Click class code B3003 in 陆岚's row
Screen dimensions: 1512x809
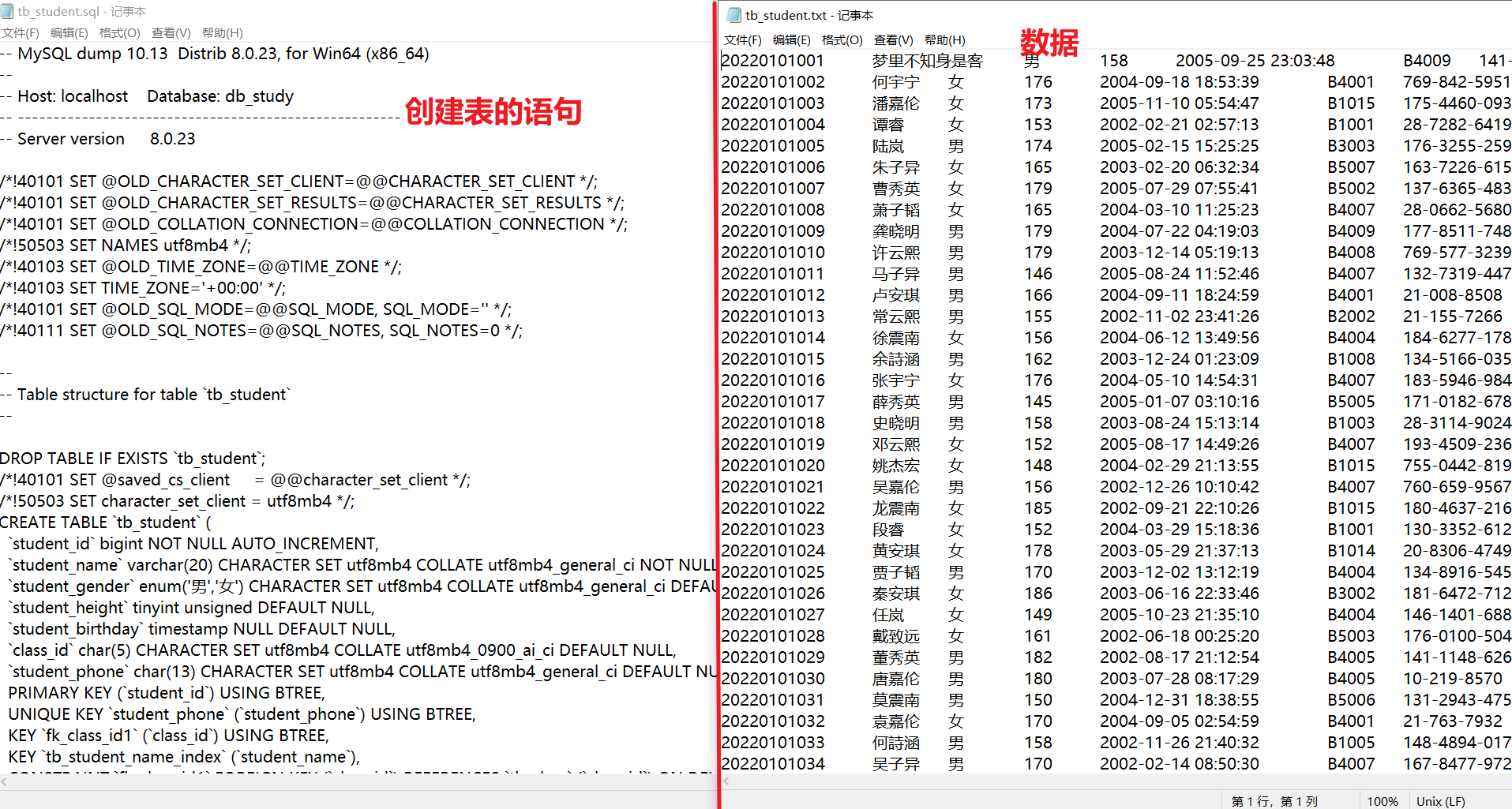point(1351,146)
